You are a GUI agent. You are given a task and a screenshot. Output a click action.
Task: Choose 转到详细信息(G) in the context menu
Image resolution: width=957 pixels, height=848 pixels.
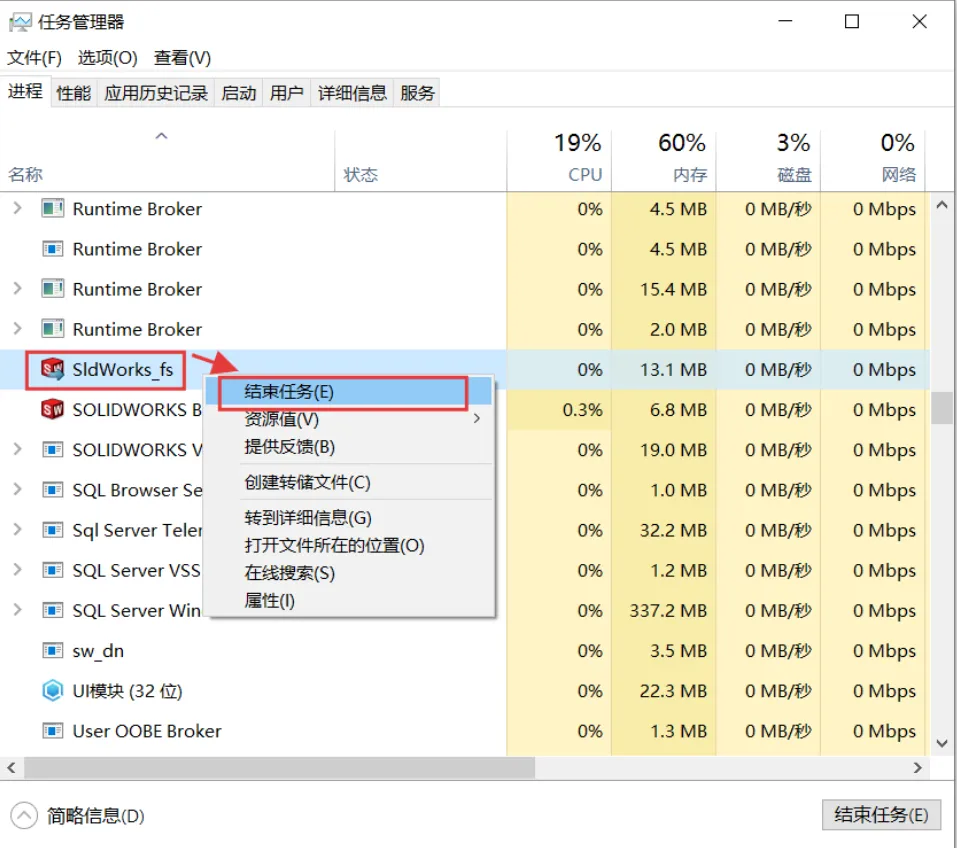(x=348, y=518)
